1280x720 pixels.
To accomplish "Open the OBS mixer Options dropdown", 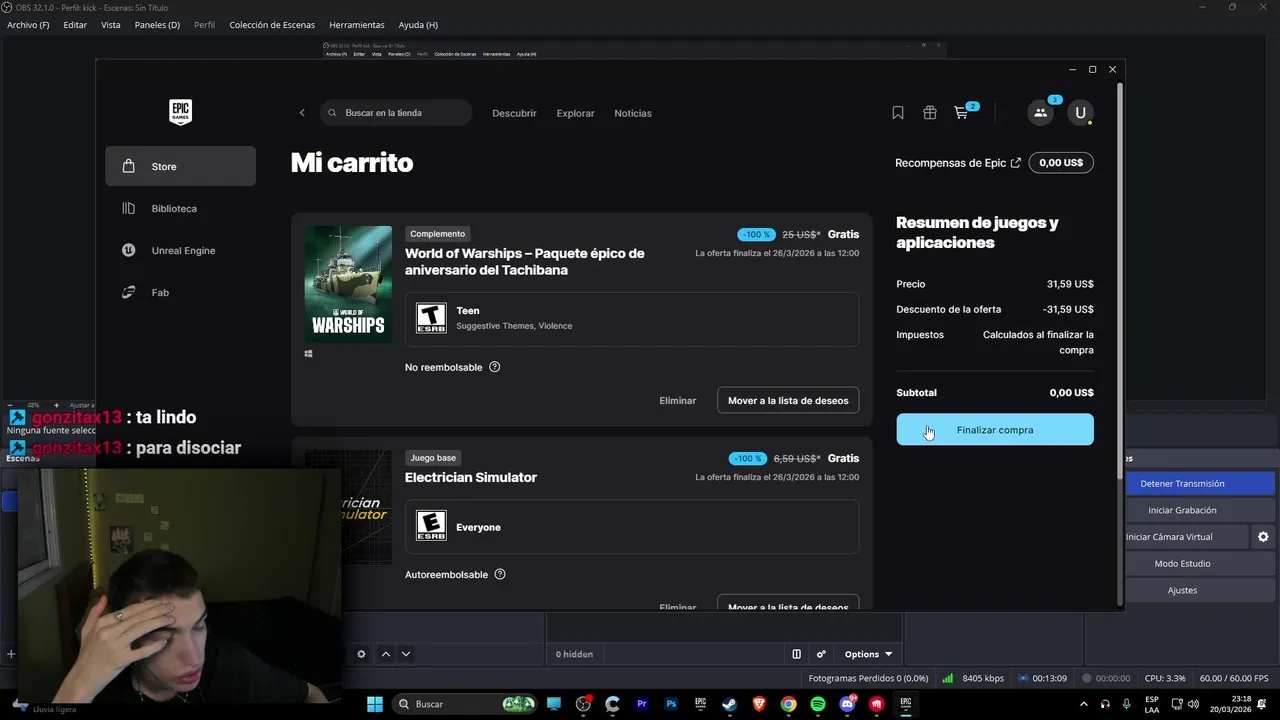I will point(868,654).
